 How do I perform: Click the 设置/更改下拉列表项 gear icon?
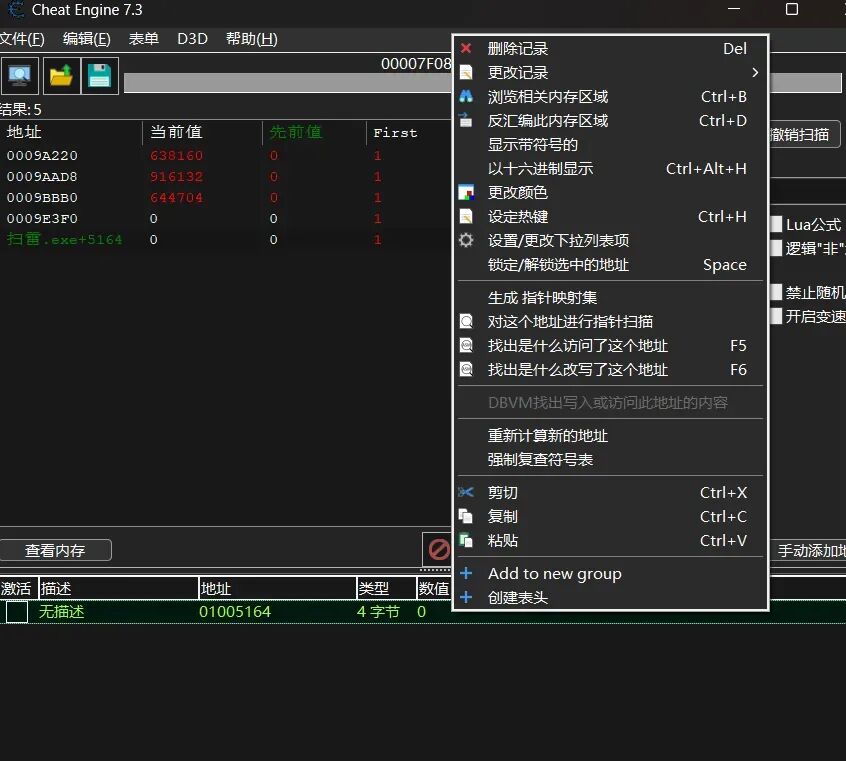click(465, 240)
